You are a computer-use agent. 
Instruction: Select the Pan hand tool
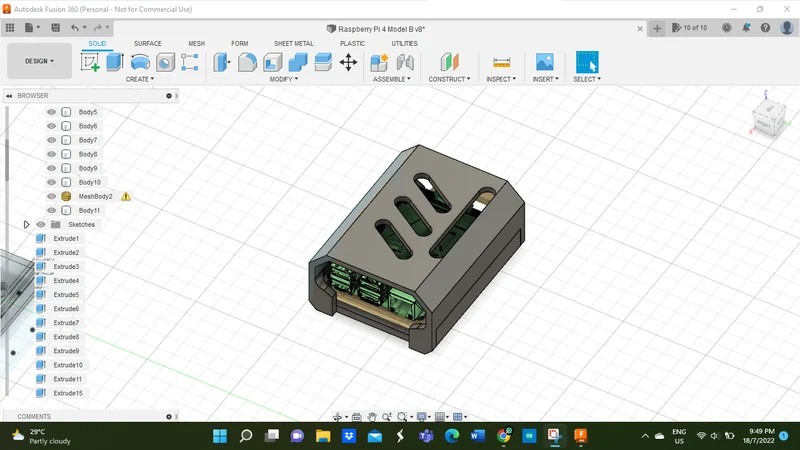click(x=372, y=417)
